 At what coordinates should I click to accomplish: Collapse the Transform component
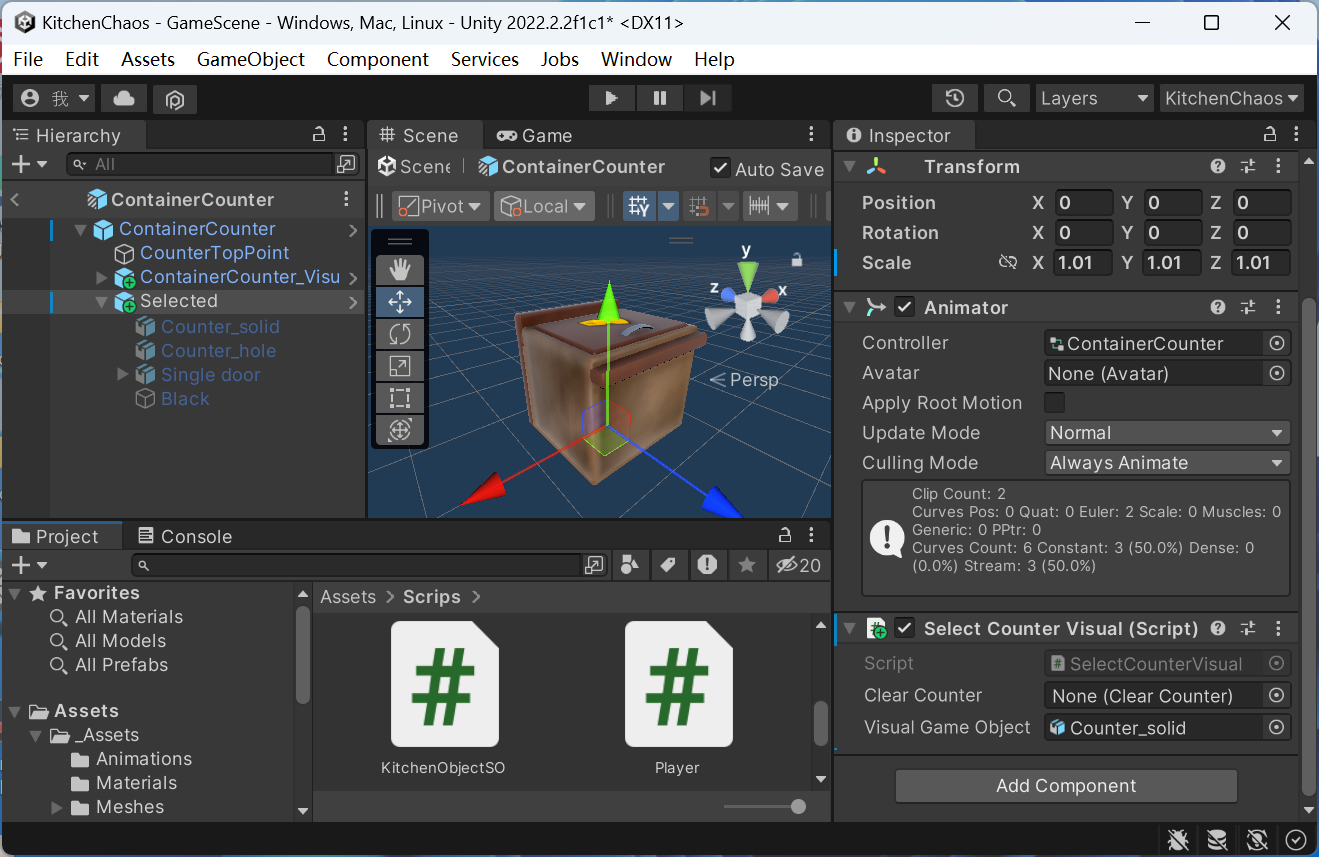click(x=849, y=167)
